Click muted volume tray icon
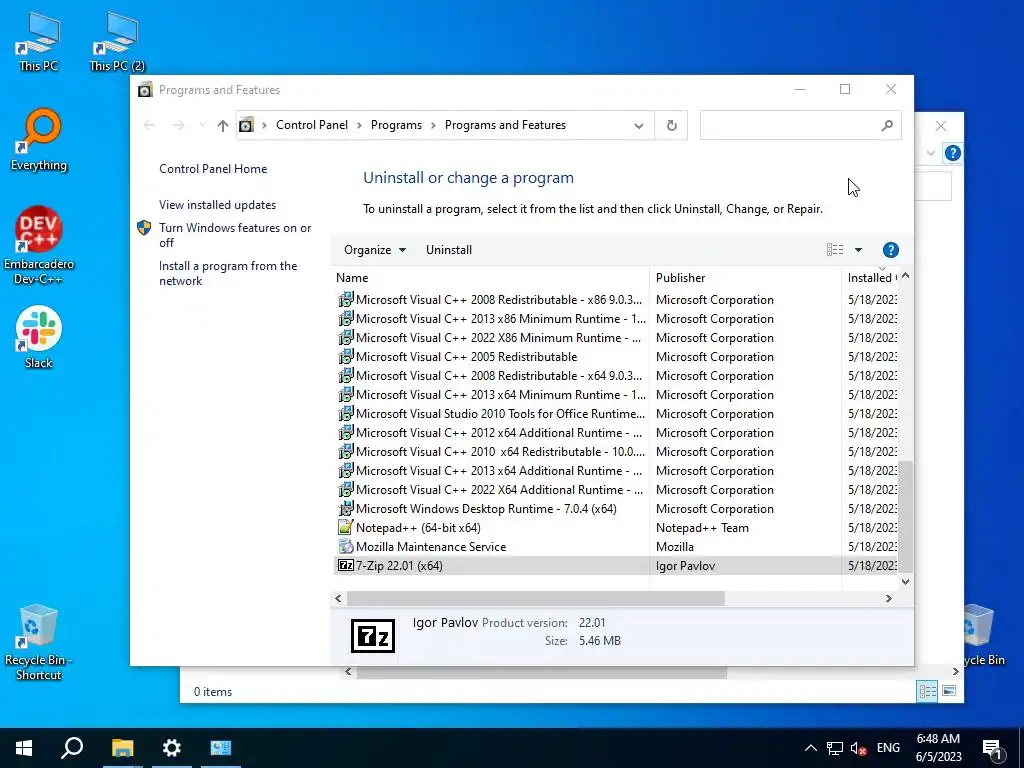The width and height of the screenshot is (1024, 768). tap(859, 748)
